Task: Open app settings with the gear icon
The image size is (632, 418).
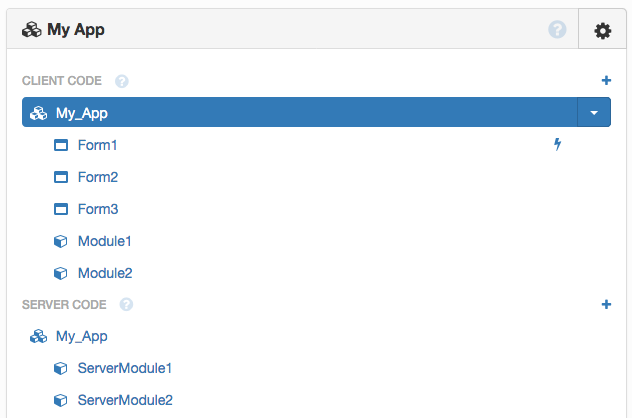Action: (x=602, y=31)
